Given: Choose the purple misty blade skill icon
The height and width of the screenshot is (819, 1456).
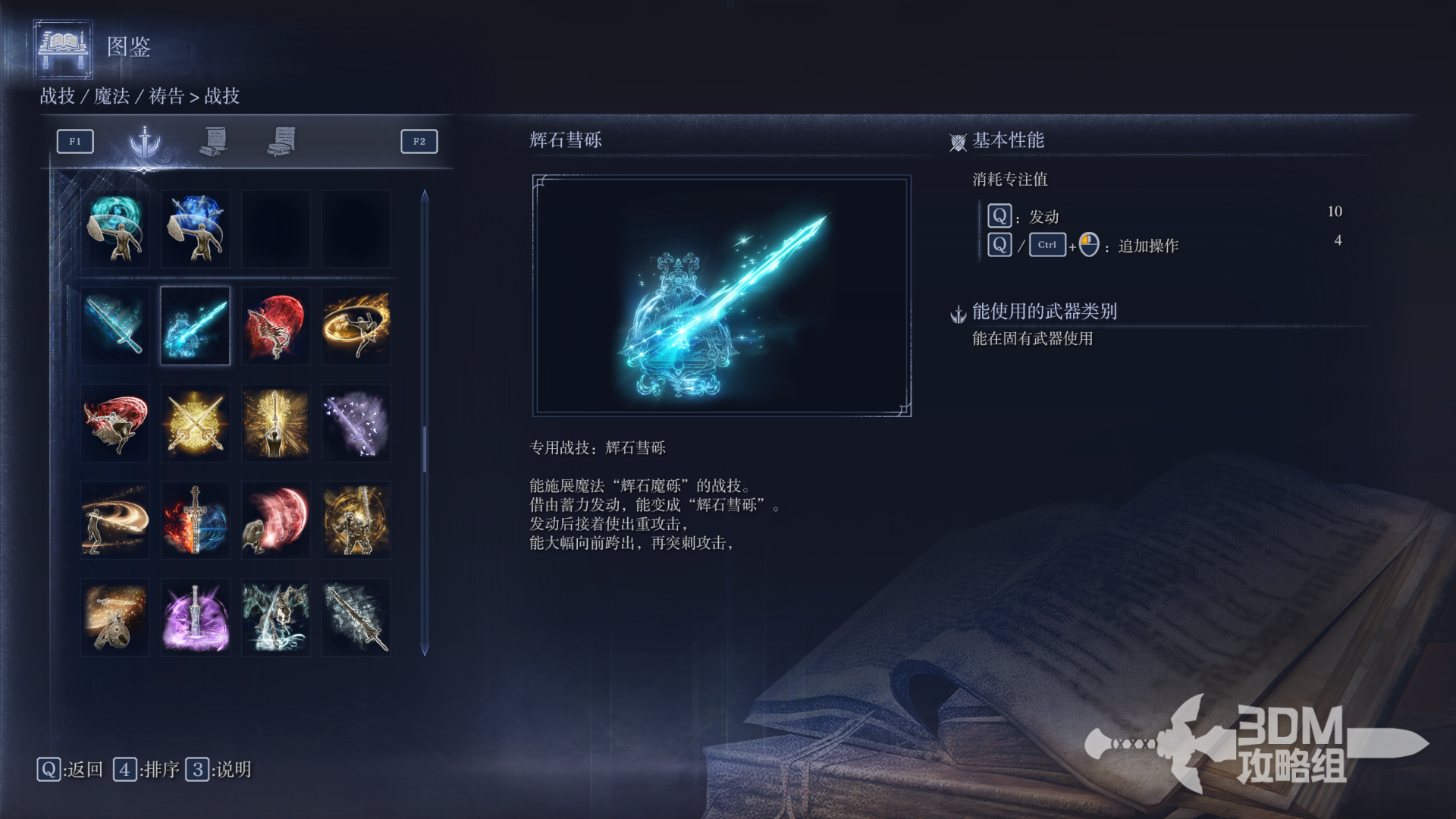Looking at the screenshot, I should (x=356, y=423).
